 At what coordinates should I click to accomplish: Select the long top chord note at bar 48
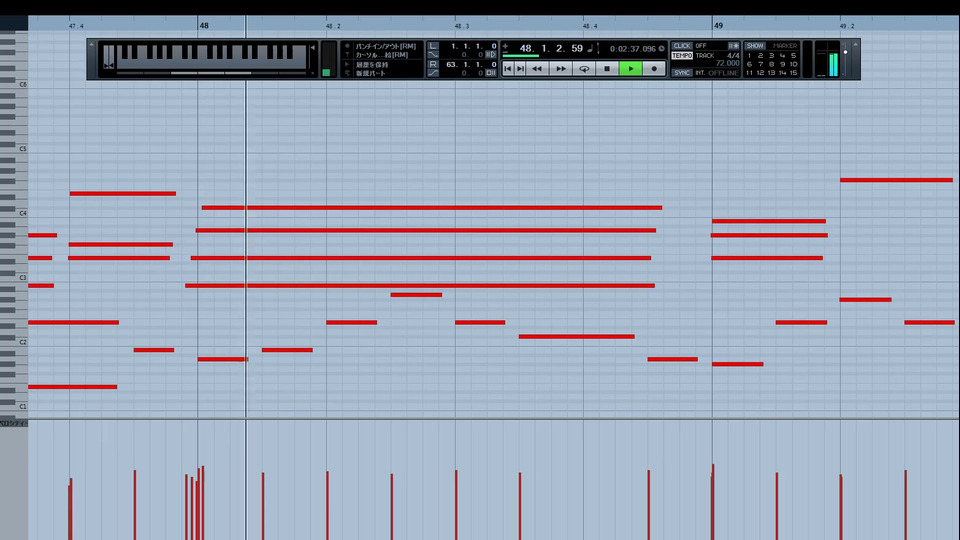tap(432, 208)
